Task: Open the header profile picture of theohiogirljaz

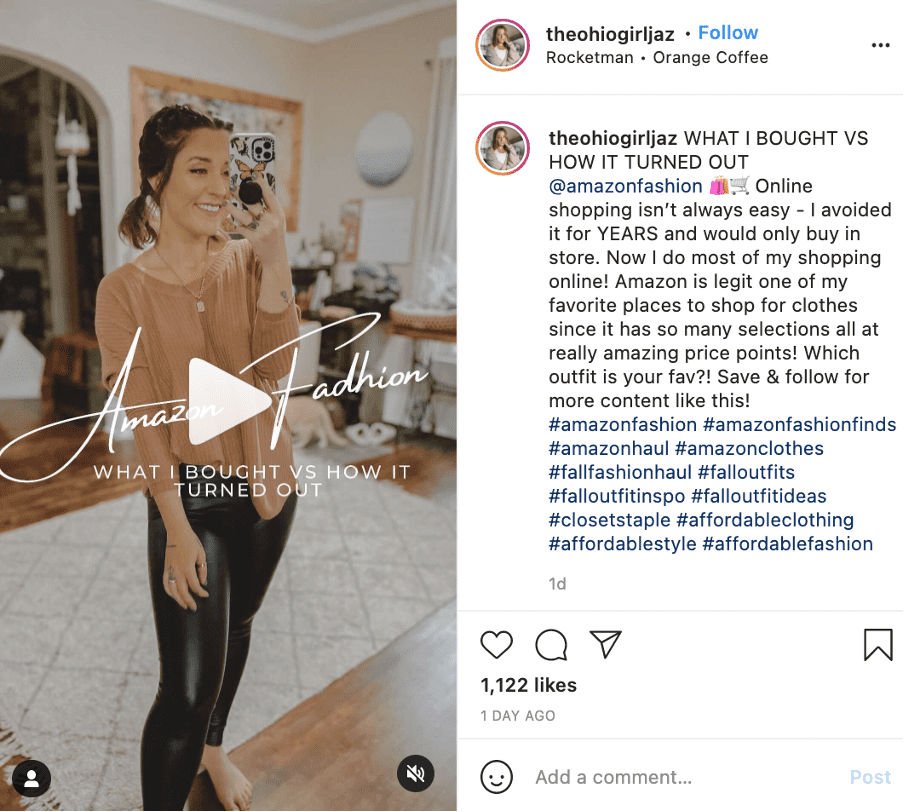Action: [502, 45]
